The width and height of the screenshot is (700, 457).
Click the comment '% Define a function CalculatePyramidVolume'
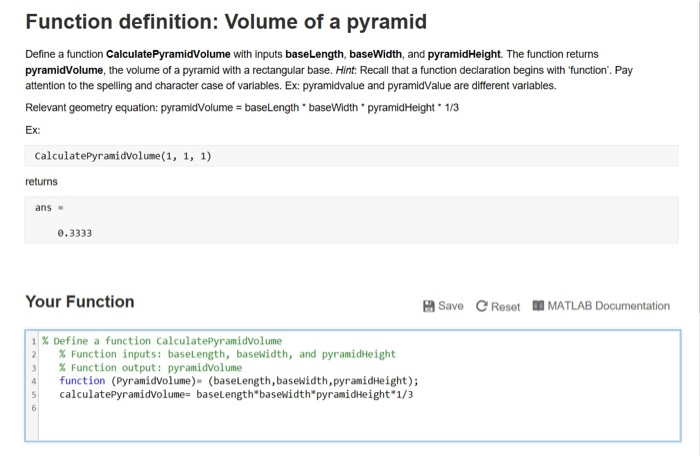coord(162,341)
